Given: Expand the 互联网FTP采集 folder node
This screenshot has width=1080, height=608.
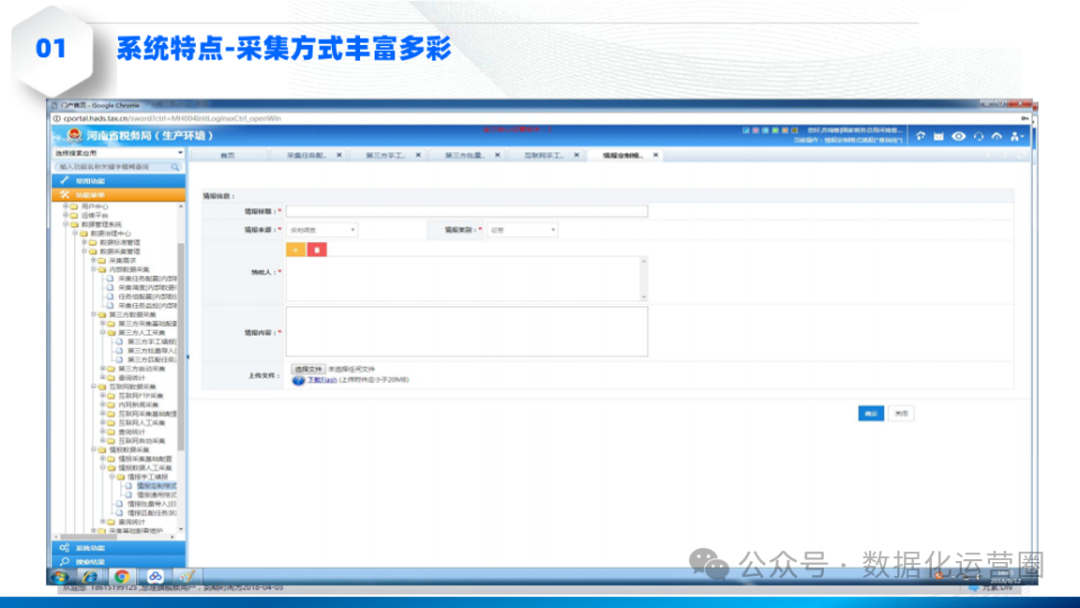Looking at the screenshot, I should 102,395.
